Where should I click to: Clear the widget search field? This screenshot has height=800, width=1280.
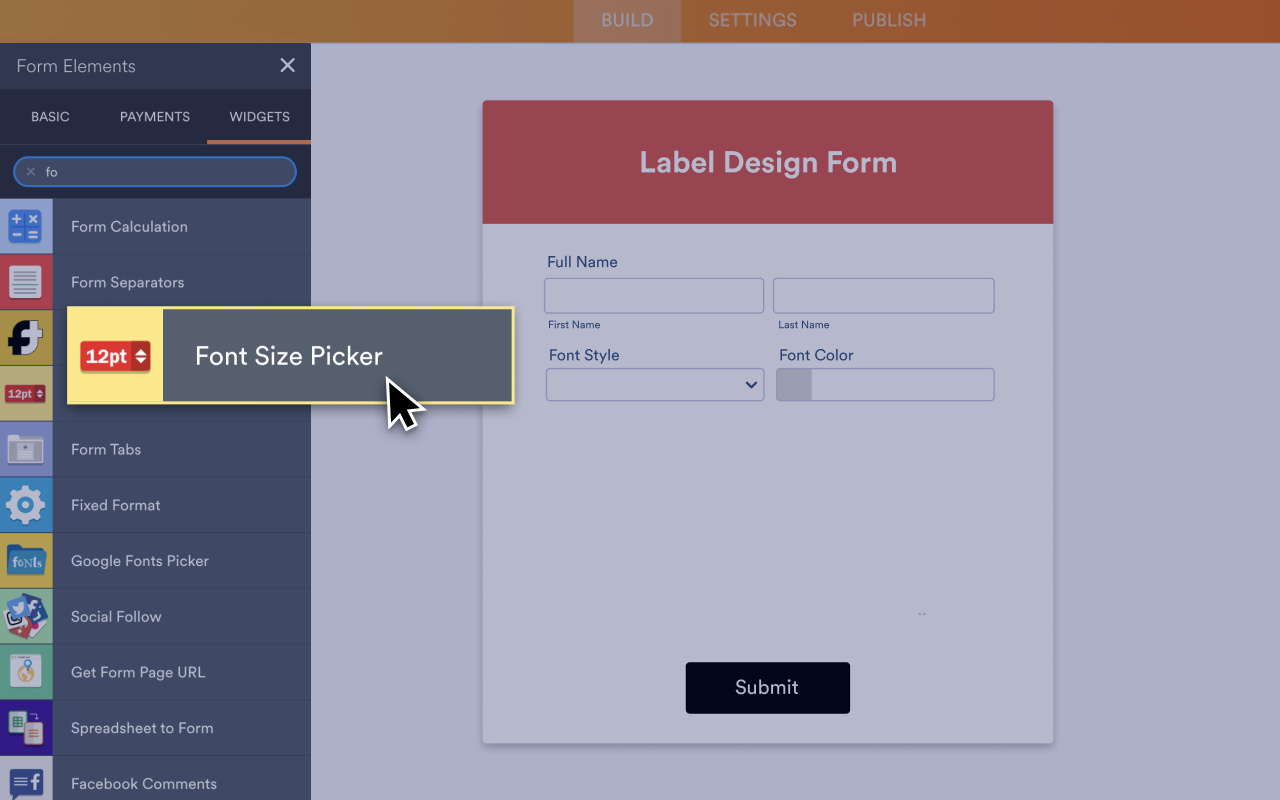[x=31, y=171]
